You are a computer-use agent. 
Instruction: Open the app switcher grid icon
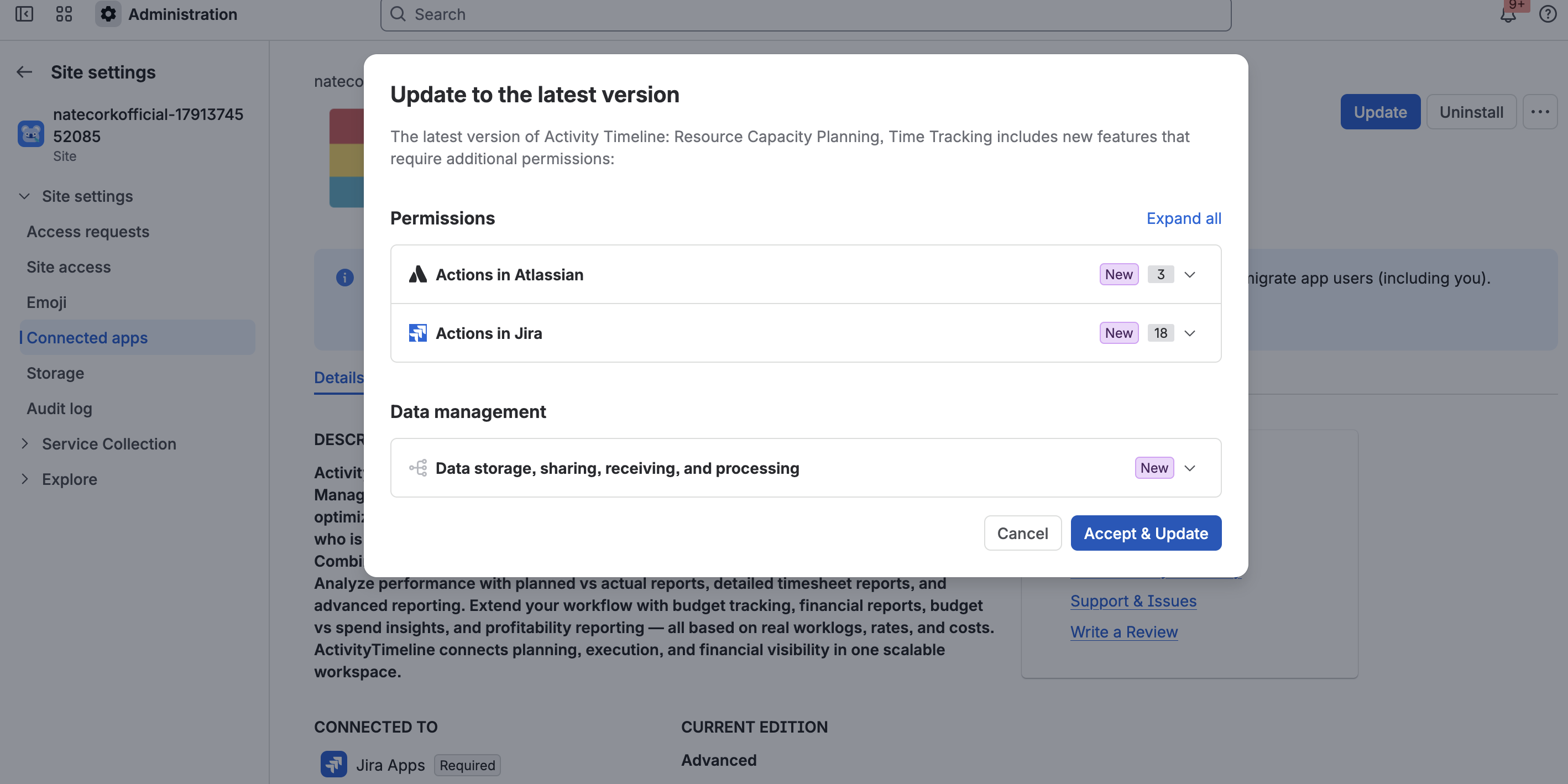click(64, 14)
